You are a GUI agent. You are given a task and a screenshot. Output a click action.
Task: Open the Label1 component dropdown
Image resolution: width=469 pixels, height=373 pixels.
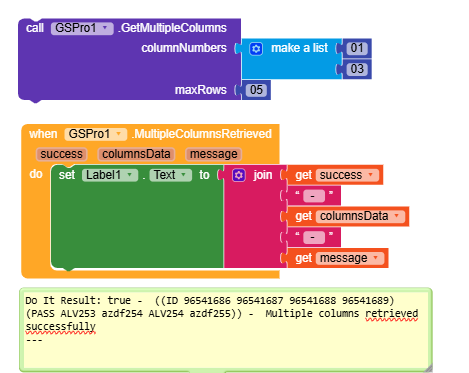(110, 175)
